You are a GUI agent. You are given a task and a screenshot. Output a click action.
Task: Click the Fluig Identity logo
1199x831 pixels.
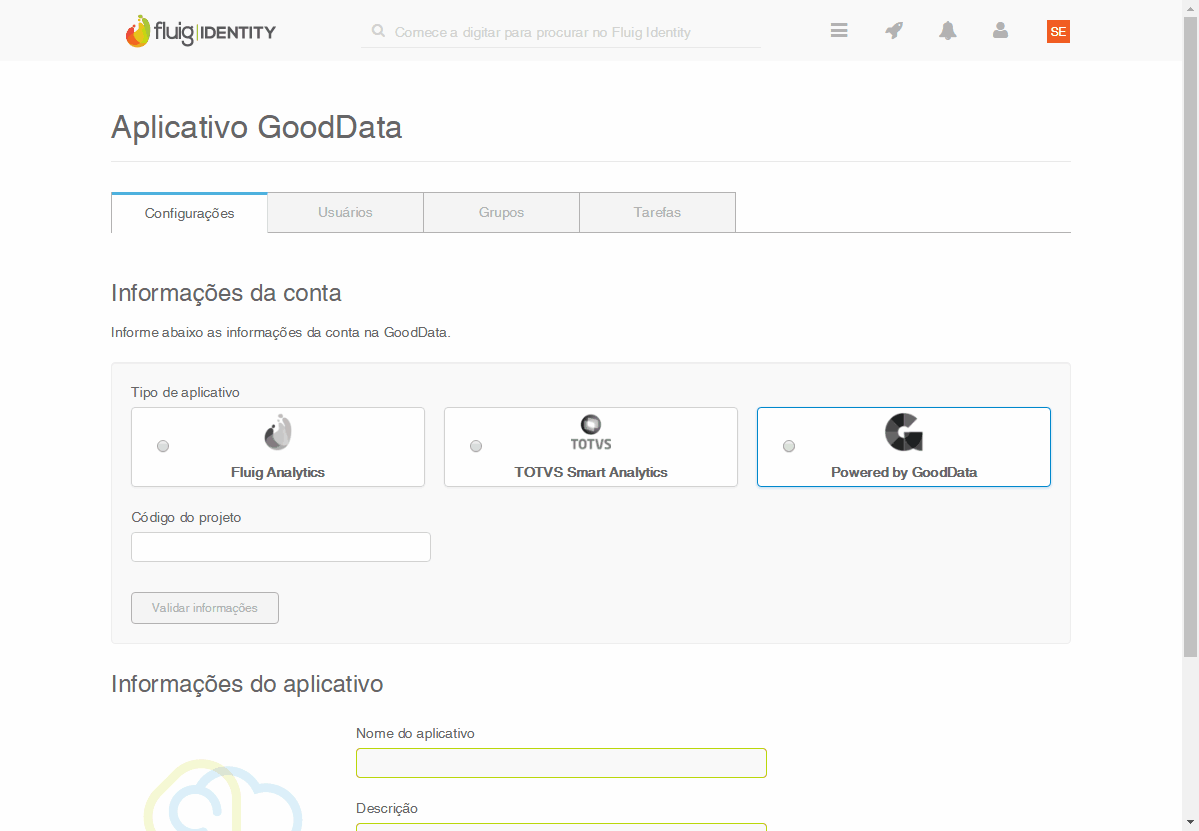point(201,32)
